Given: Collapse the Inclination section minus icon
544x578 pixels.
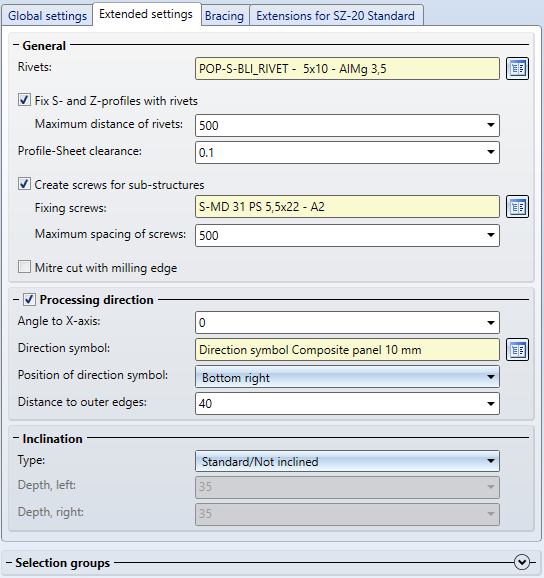Looking at the screenshot, I should pos(16,438).
